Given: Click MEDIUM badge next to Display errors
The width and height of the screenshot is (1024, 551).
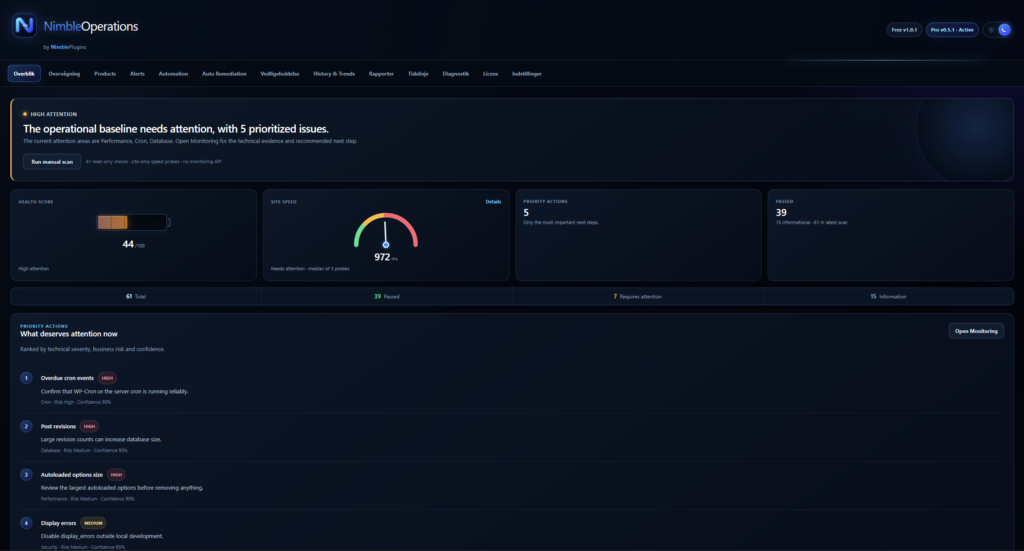Looking at the screenshot, I should (93, 523).
